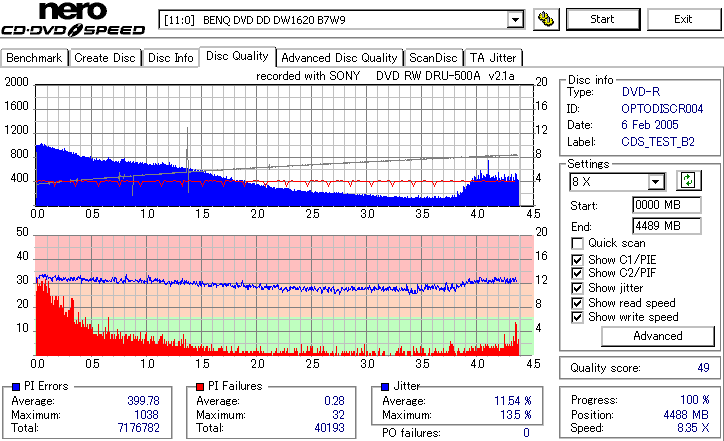Open the drive selection dropdown arrow
The height and width of the screenshot is (441, 724).
(515, 20)
